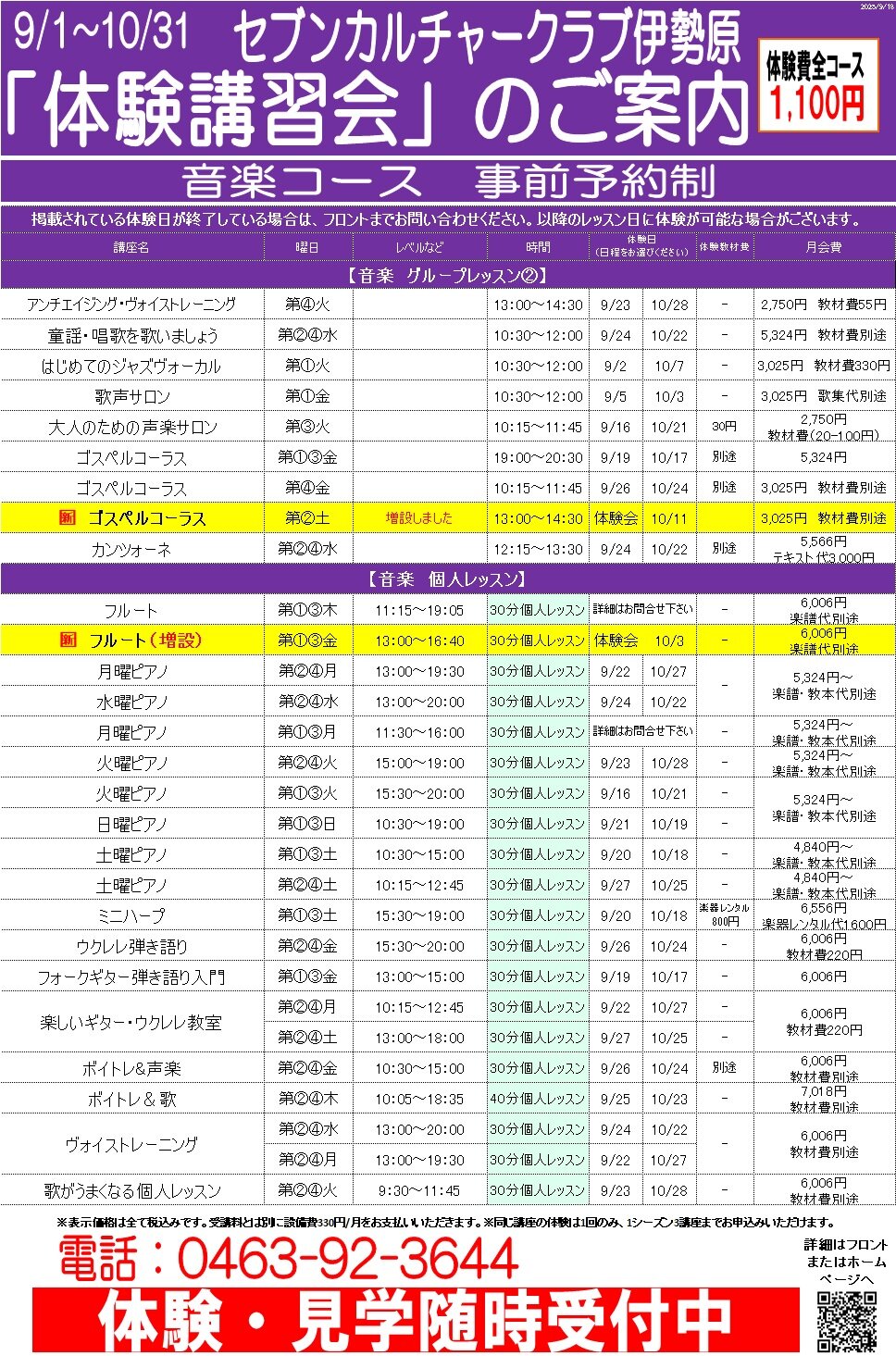The height and width of the screenshot is (1356, 896).
Task: Click the ウクレレ弾き語り course name
Action: [131, 946]
